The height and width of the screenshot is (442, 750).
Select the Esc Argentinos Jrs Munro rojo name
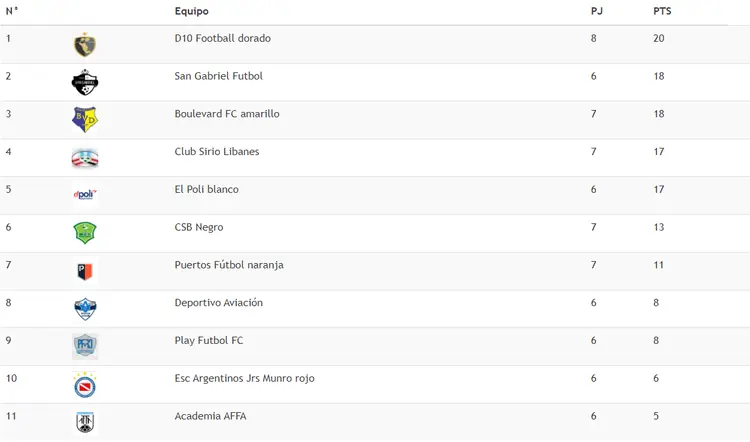click(x=244, y=378)
